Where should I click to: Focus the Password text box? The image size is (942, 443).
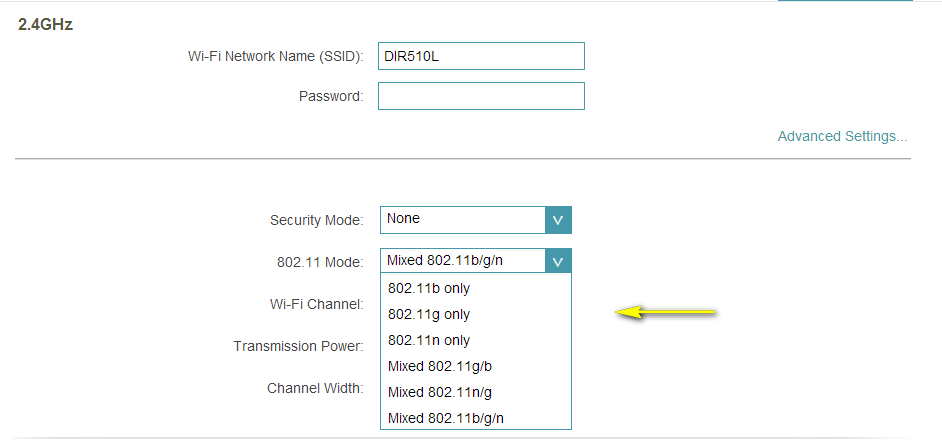pos(480,96)
